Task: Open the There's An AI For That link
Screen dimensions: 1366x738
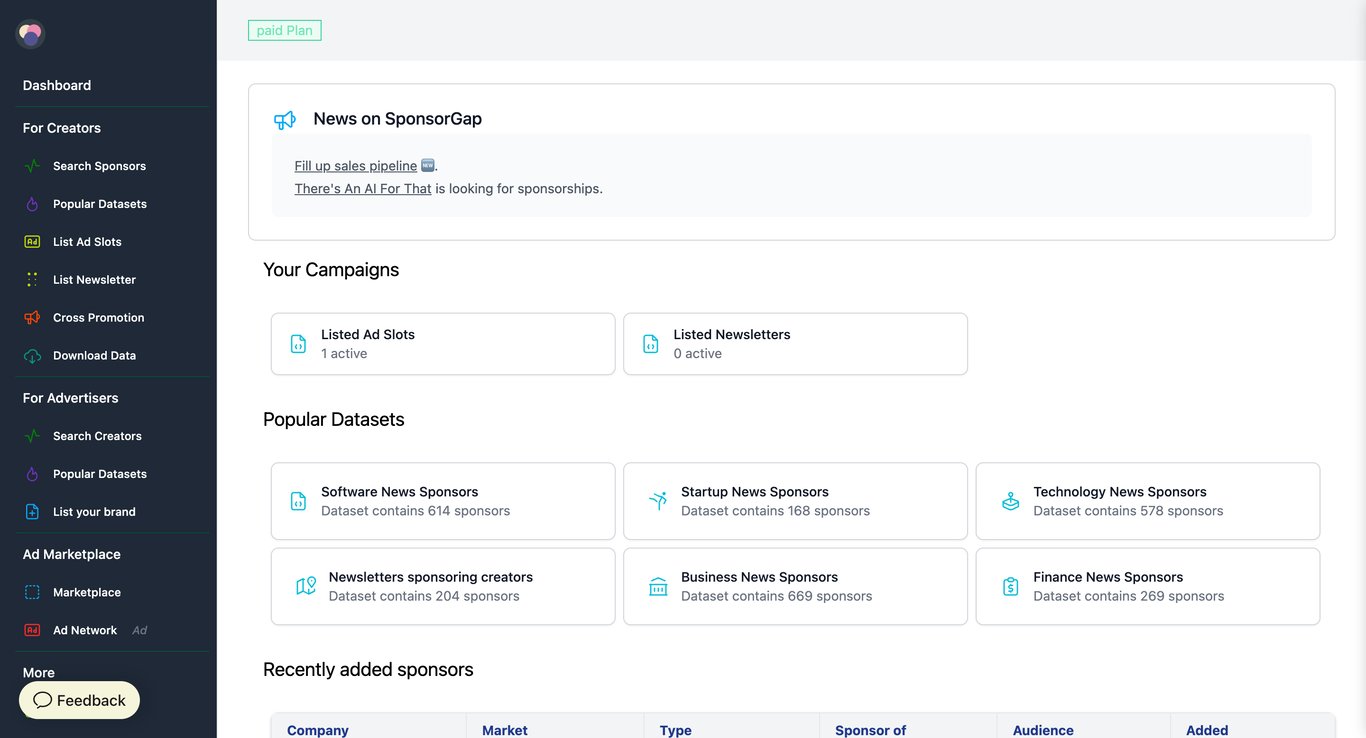Action: coord(363,188)
